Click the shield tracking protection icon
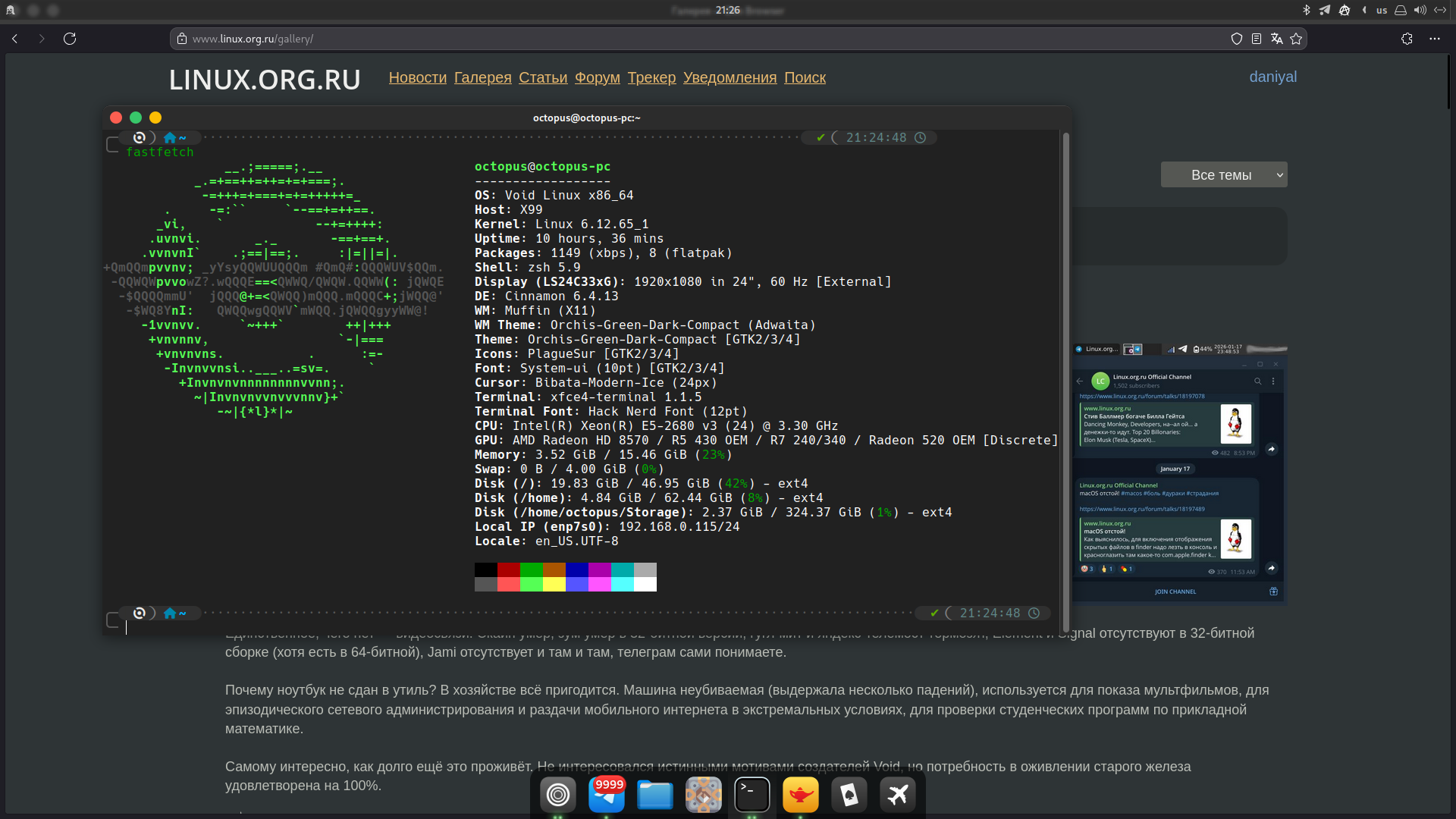This screenshot has height=819, width=1456. tap(1237, 39)
